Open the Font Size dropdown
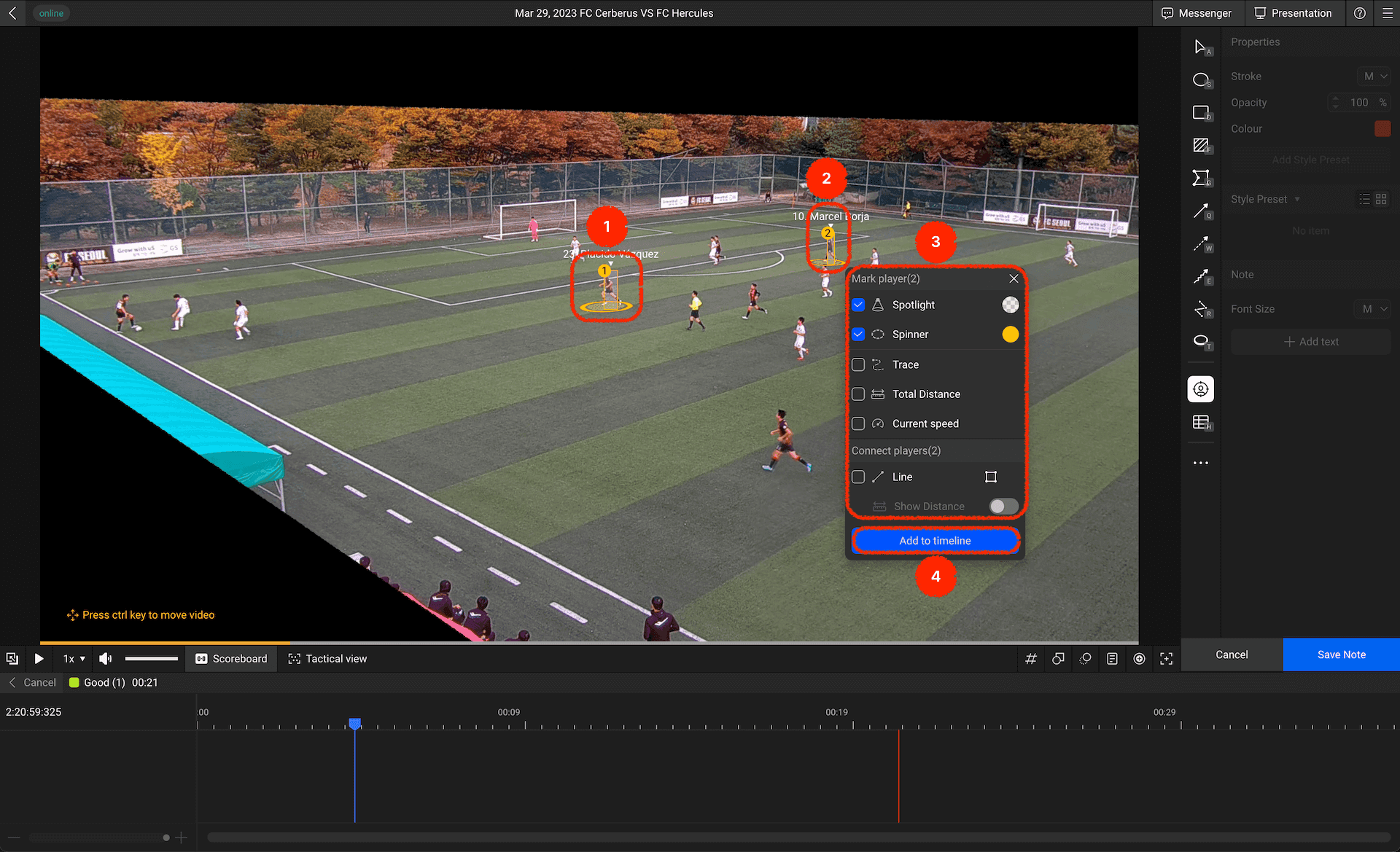 coord(1374,309)
